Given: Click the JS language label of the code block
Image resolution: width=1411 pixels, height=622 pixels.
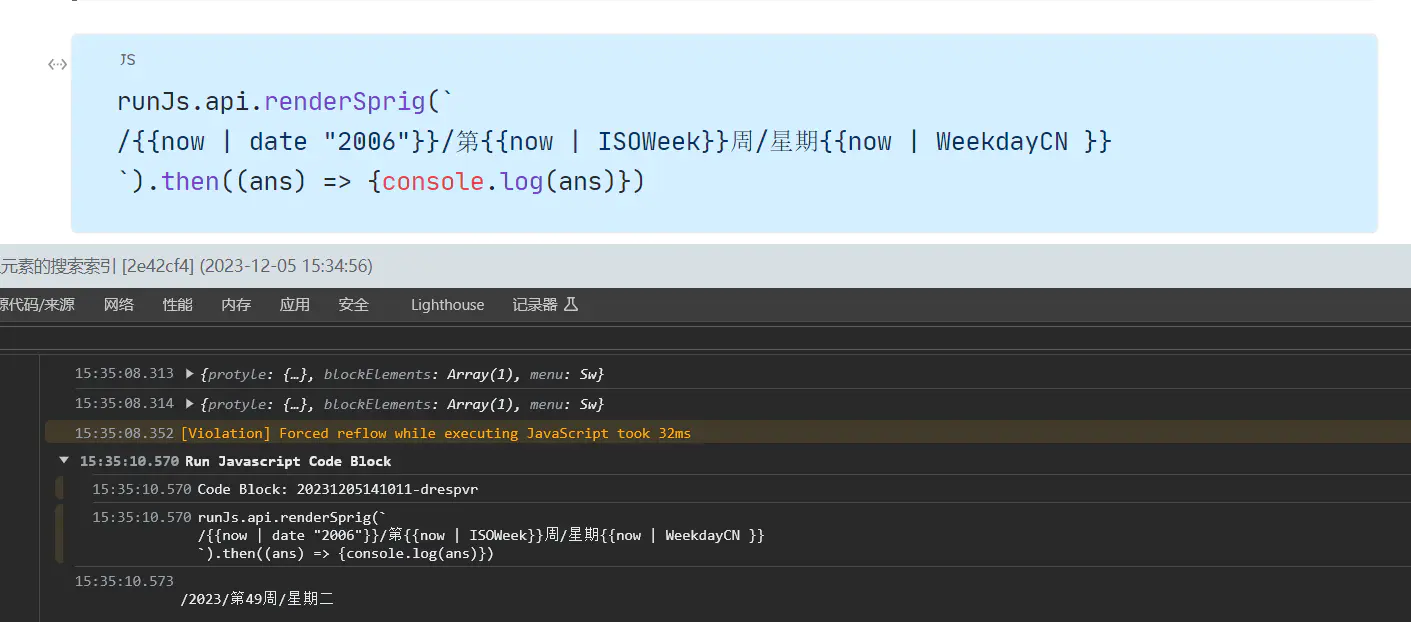Looking at the screenshot, I should tap(127, 60).
